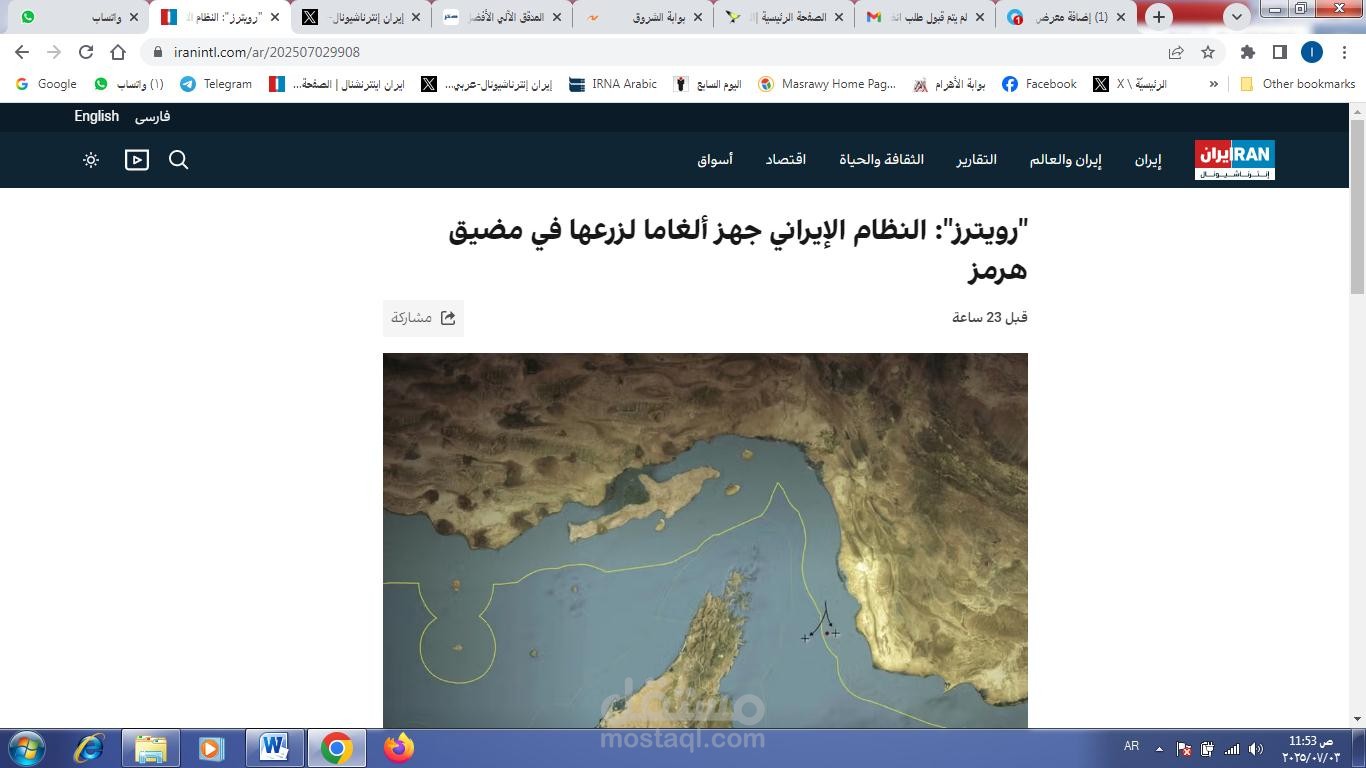Screen dimensions: 1366x768
Task: Switch to the المدقق الآلي tab
Action: point(503,17)
